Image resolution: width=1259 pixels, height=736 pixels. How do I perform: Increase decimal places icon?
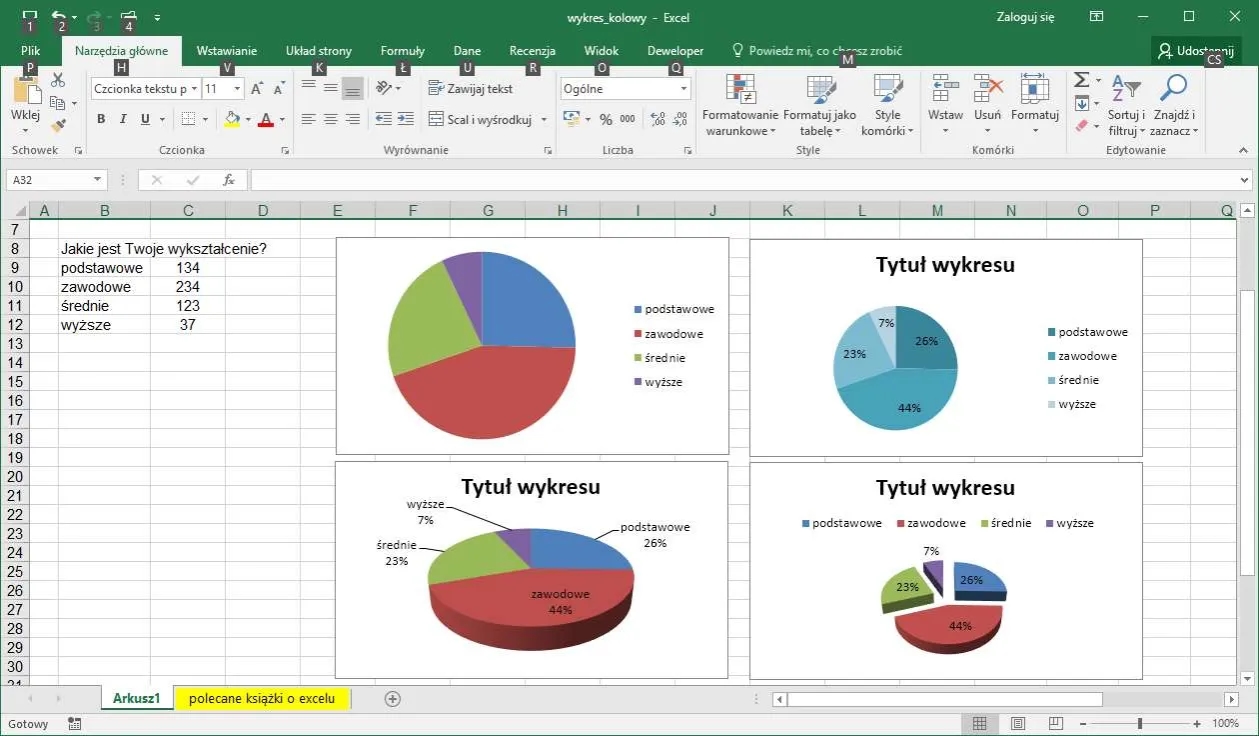tap(657, 118)
